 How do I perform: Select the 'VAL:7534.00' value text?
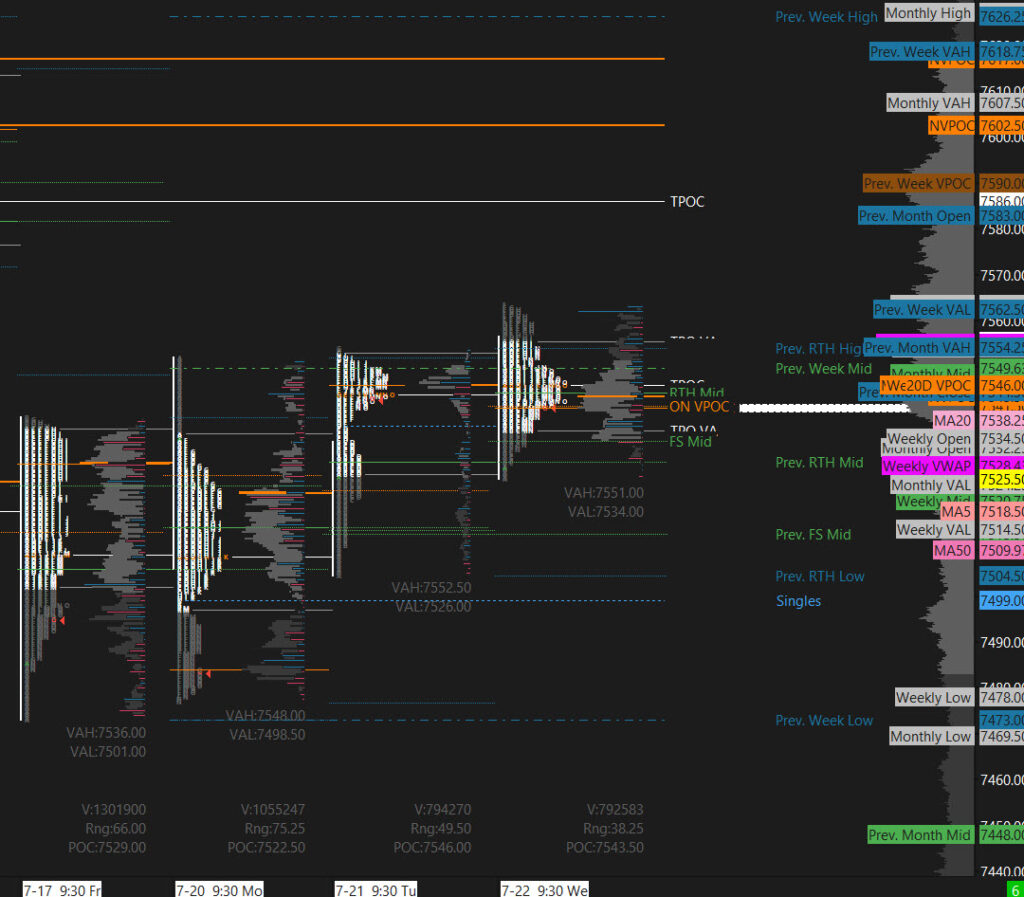[x=605, y=512]
